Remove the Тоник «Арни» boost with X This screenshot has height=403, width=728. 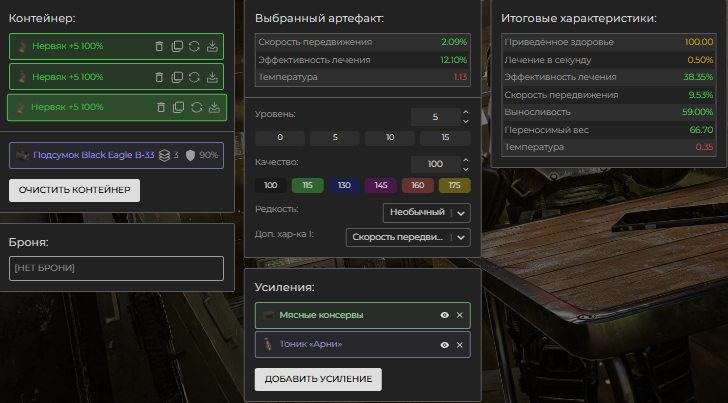click(x=460, y=344)
